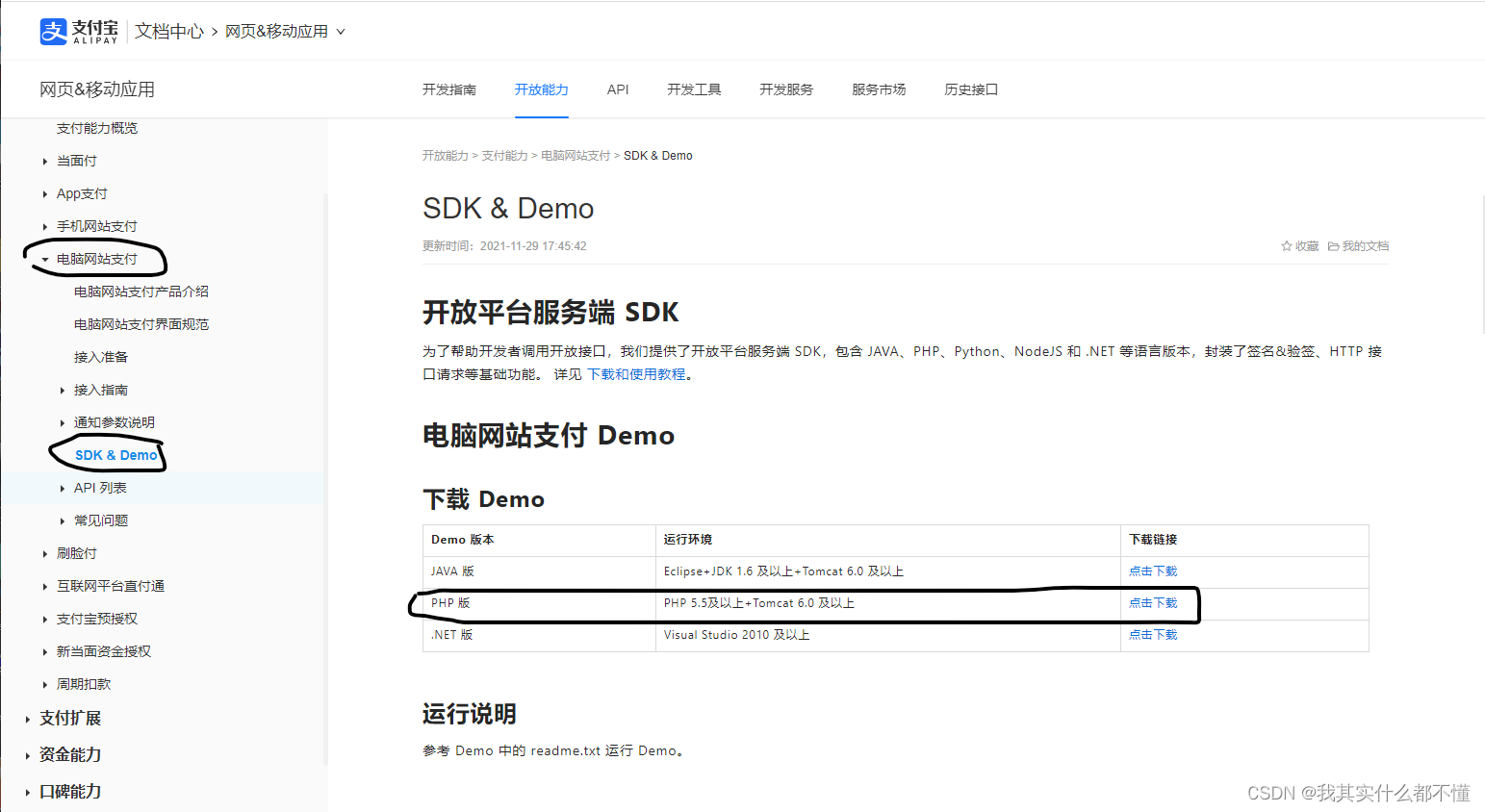Open 文档中心 in the header

pyautogui.click(x=169, y=31)
